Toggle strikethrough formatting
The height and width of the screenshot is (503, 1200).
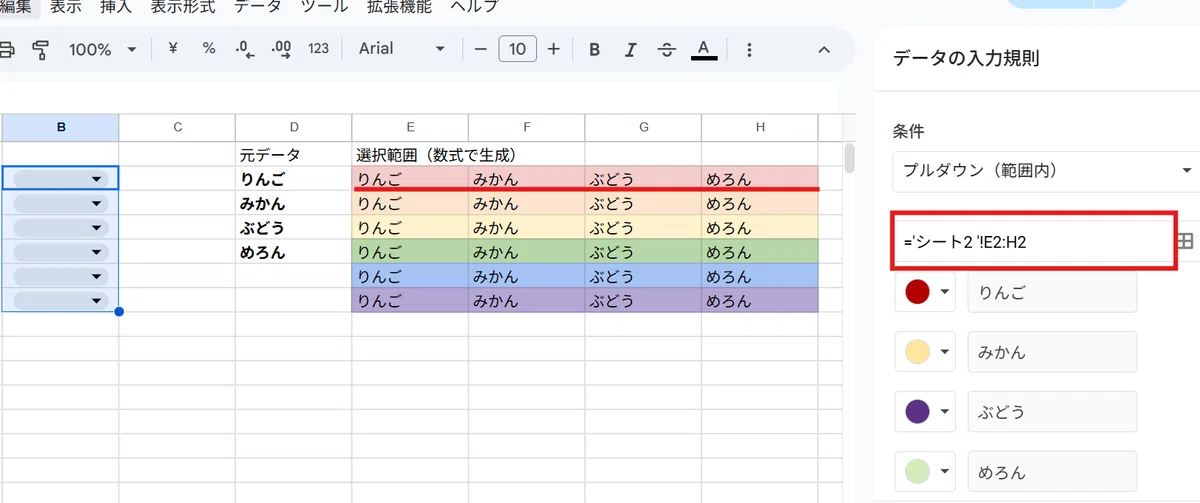[x=667, y=48]
